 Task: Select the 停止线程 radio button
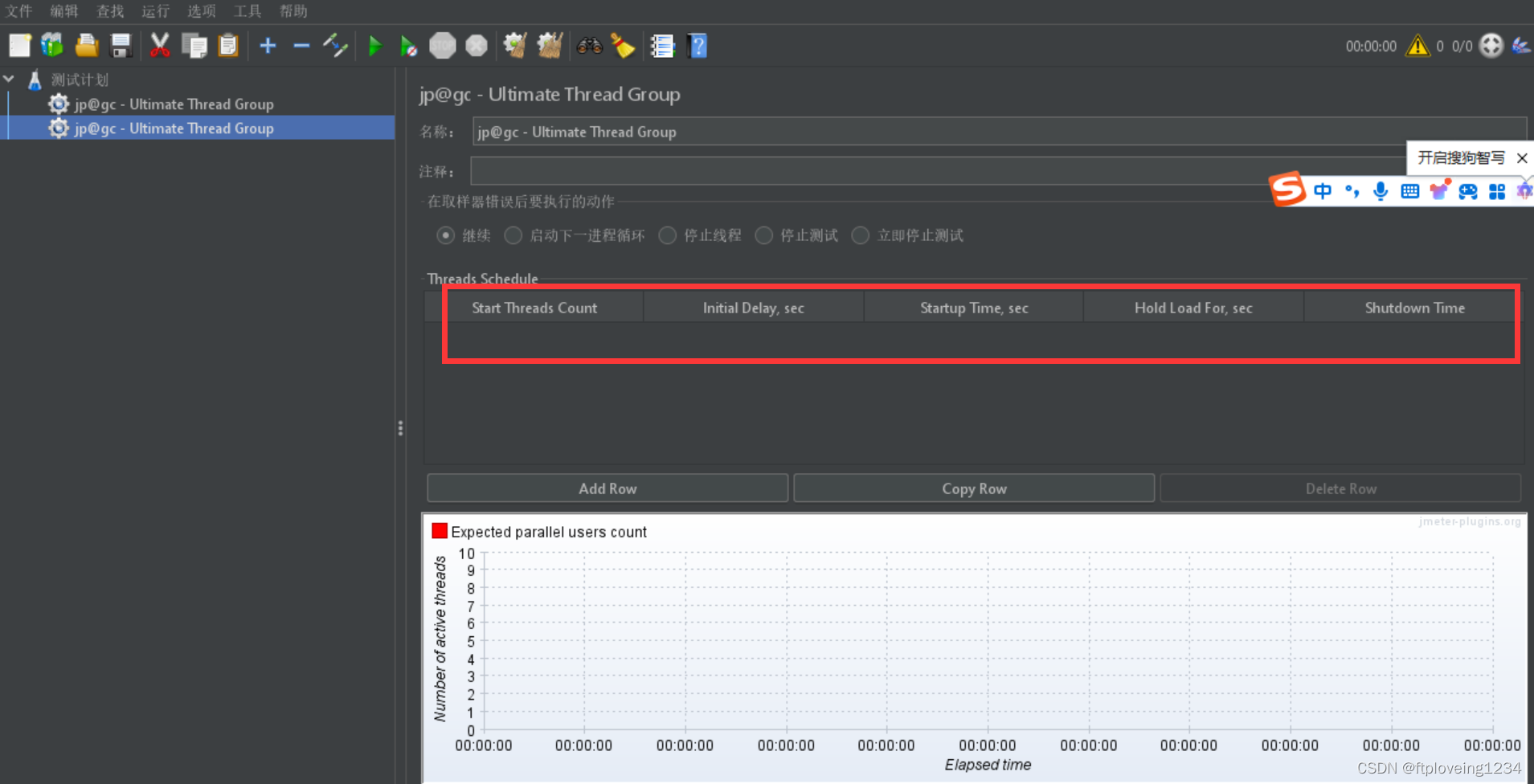point(667,235)
